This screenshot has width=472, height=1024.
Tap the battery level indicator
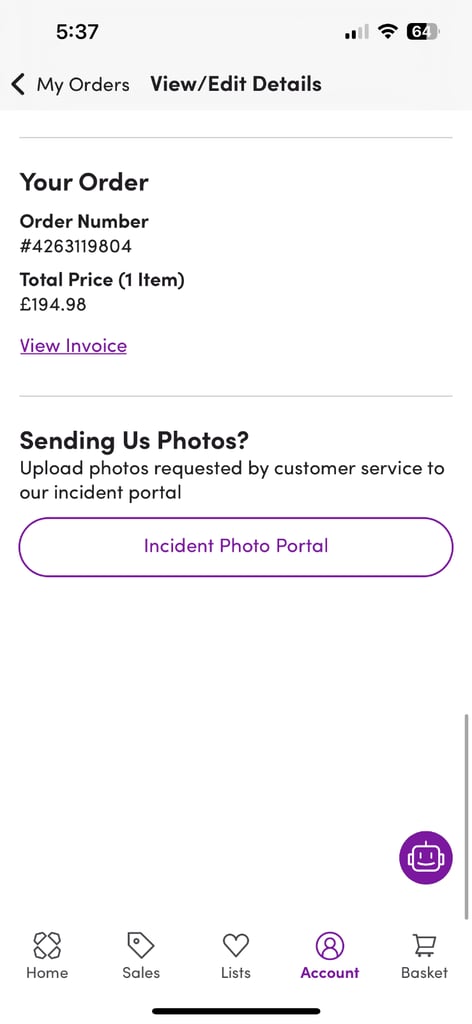pos(423,31)
